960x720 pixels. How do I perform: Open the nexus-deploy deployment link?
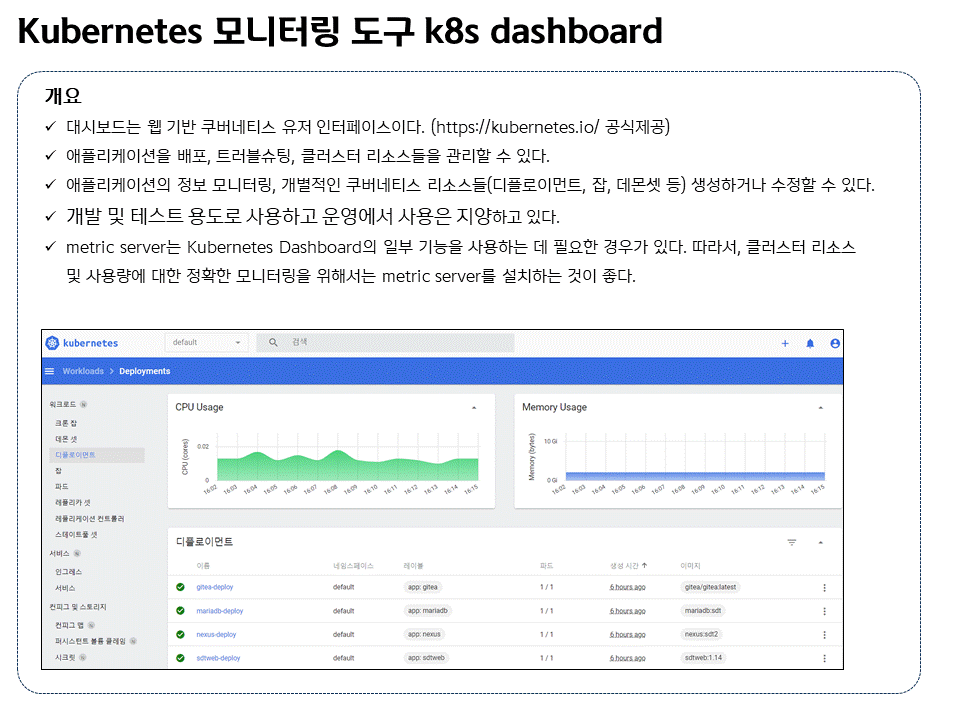click(x=216, y=634)
